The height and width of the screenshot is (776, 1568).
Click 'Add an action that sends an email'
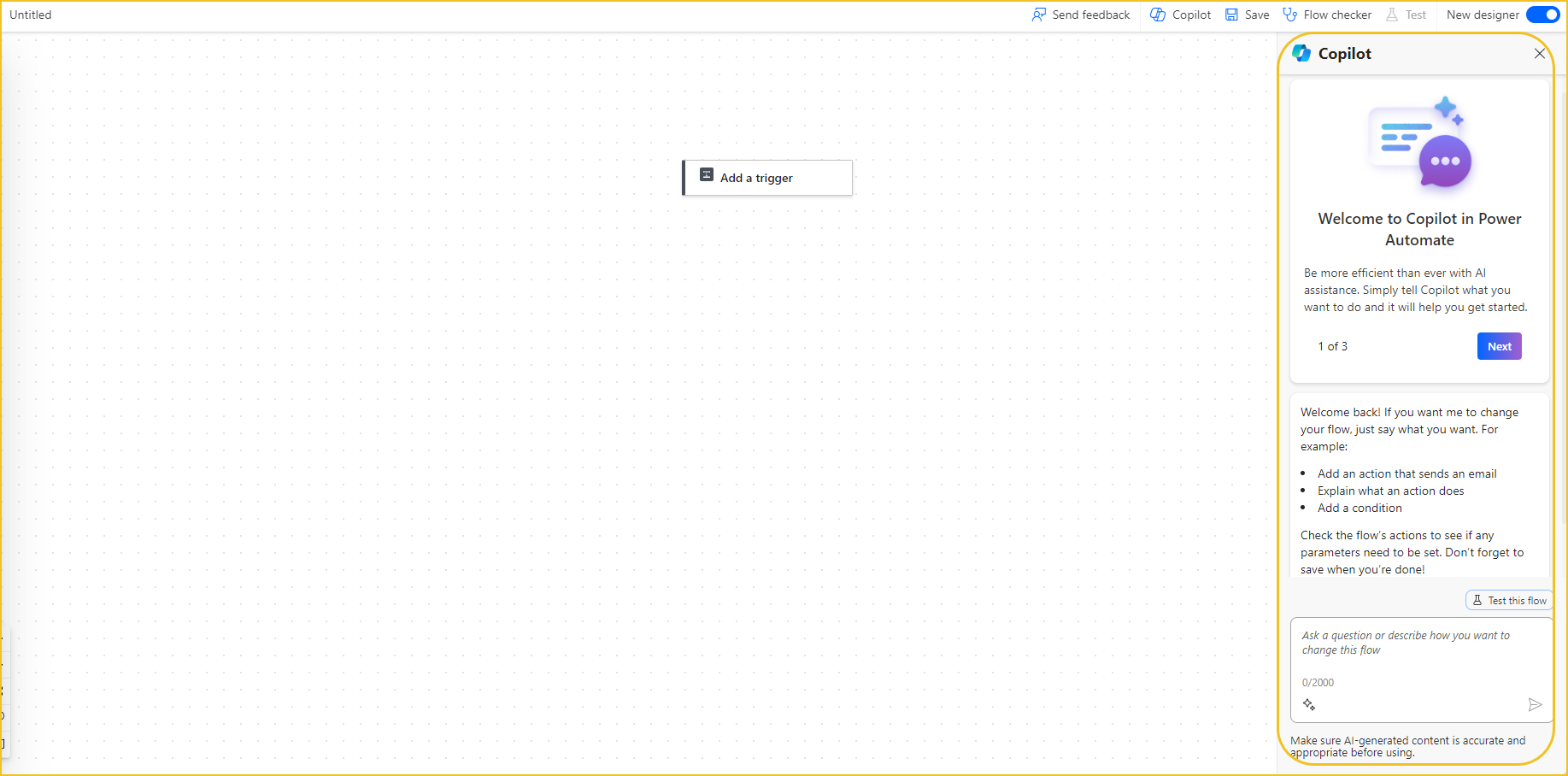1407,473
